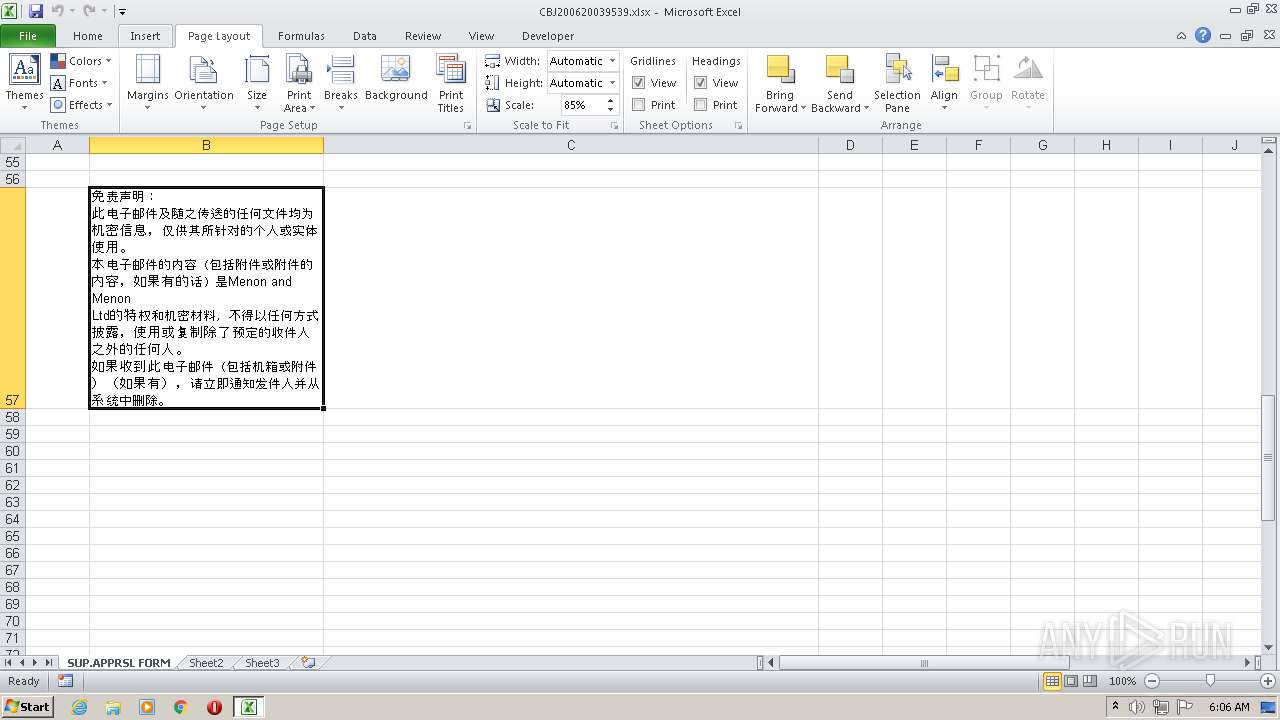Switch to the Home tab
Viewport: 1280px width, 720px height.
pyautogui.click(x=88, y=36)
